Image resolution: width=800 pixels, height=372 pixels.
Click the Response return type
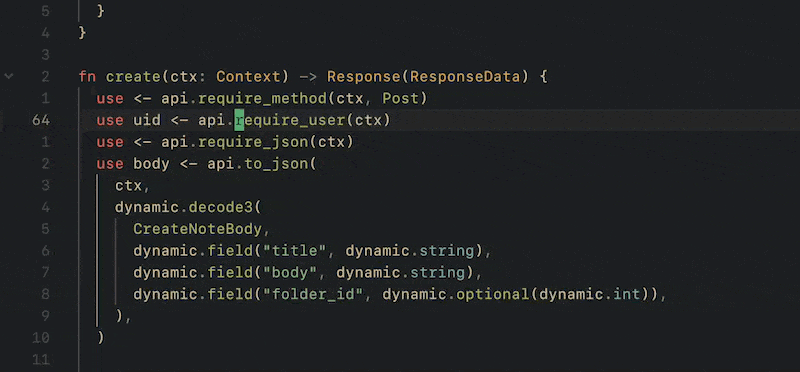click(364, 77)
